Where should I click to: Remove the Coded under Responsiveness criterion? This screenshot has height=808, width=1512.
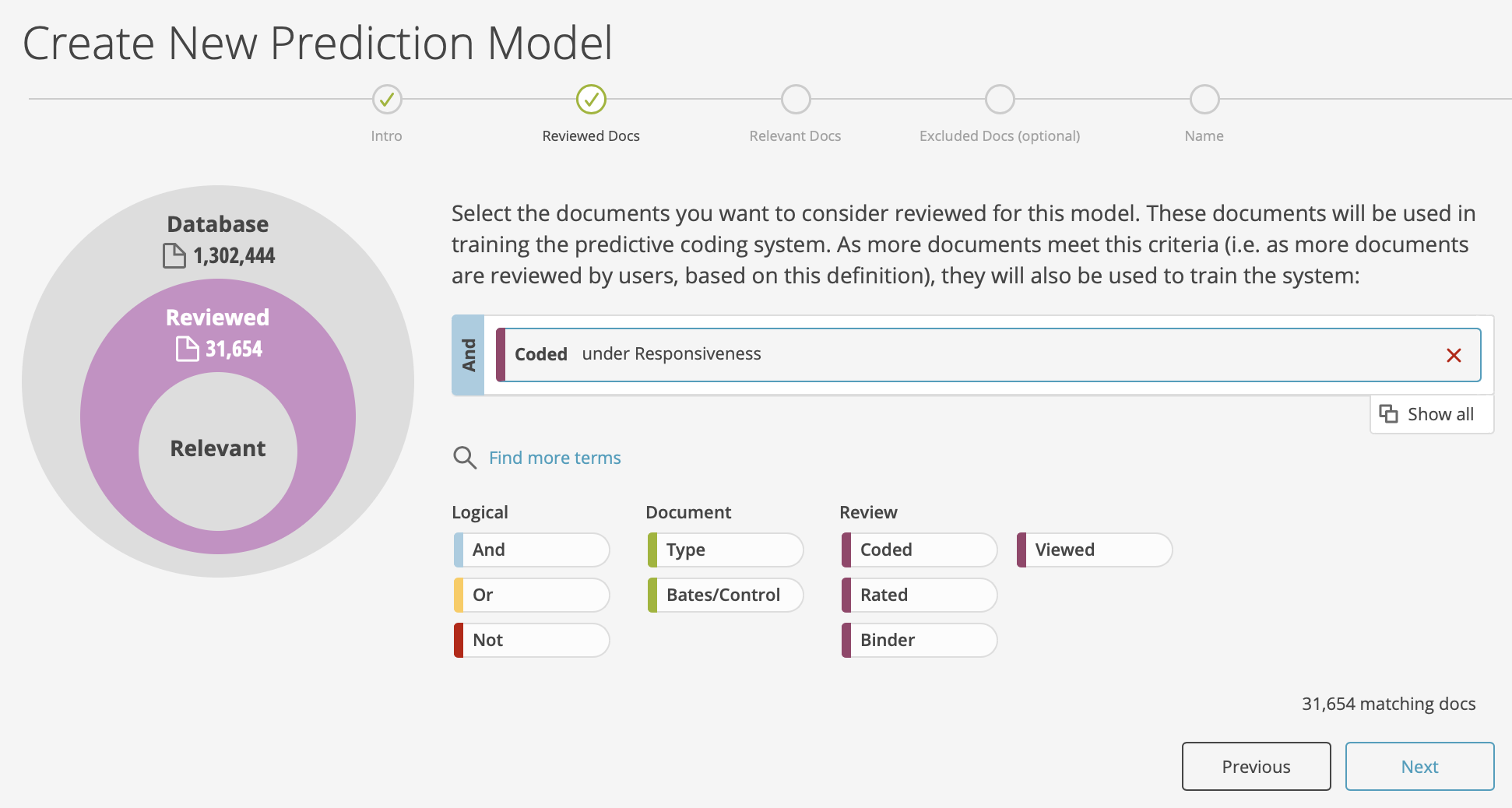[x=1453, y=356]
